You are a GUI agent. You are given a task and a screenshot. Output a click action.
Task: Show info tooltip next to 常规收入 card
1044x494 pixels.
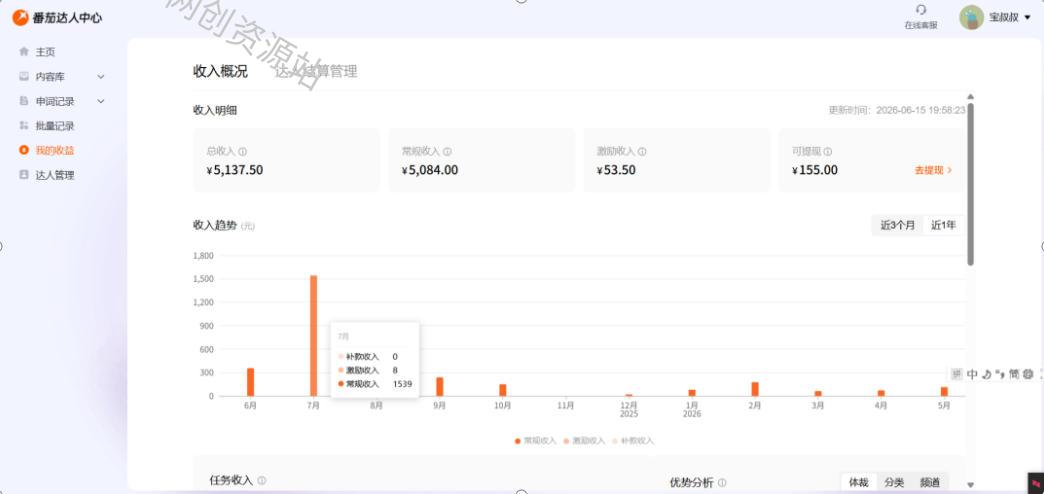point(447,152)
